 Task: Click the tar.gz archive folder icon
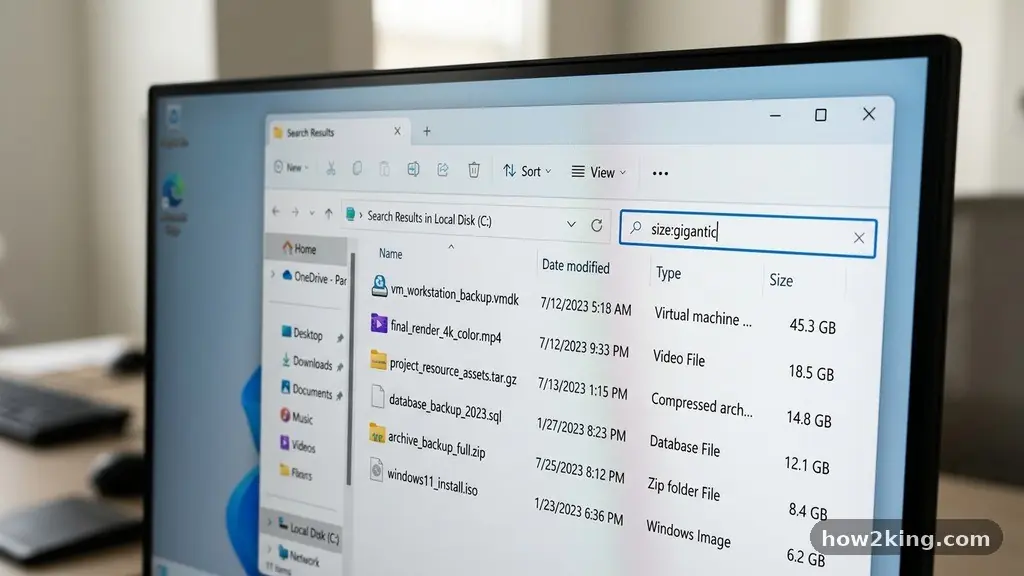378,360
